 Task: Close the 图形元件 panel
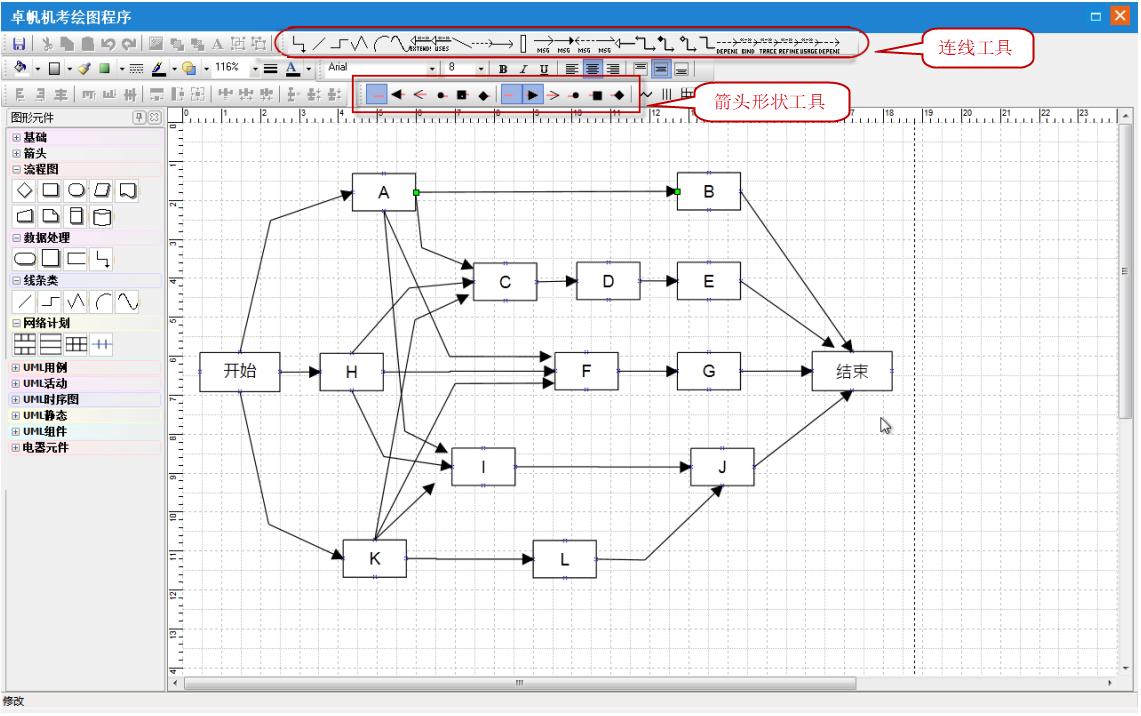click(154, 117)
